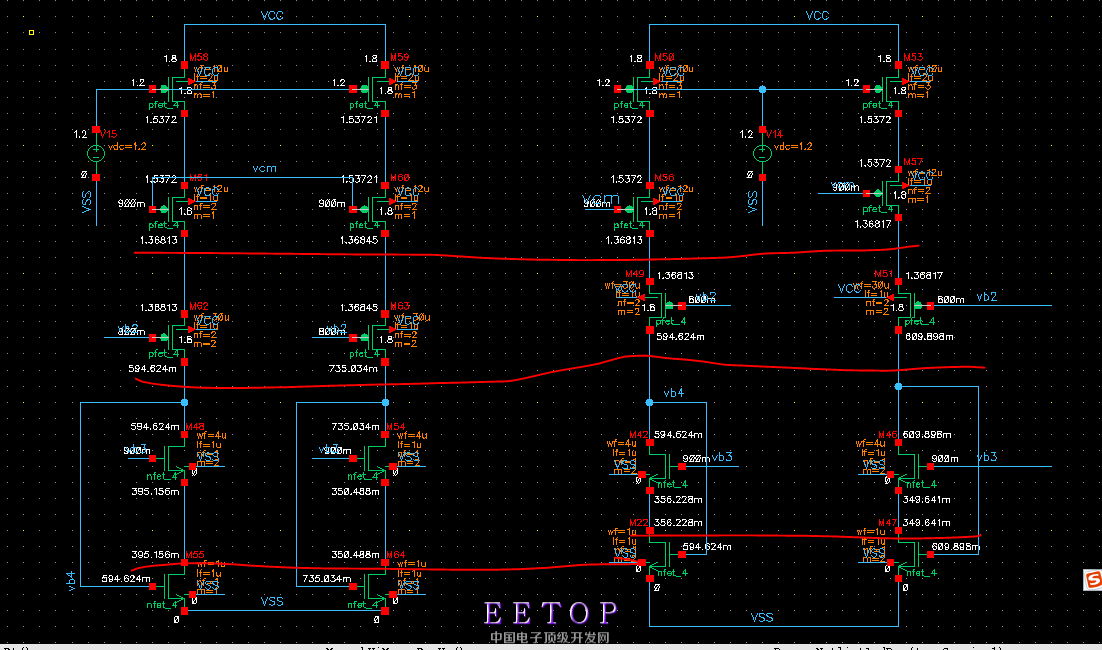Select the M42 nfet transistor
Screen dimensions: 1102x650
(657, 461)
